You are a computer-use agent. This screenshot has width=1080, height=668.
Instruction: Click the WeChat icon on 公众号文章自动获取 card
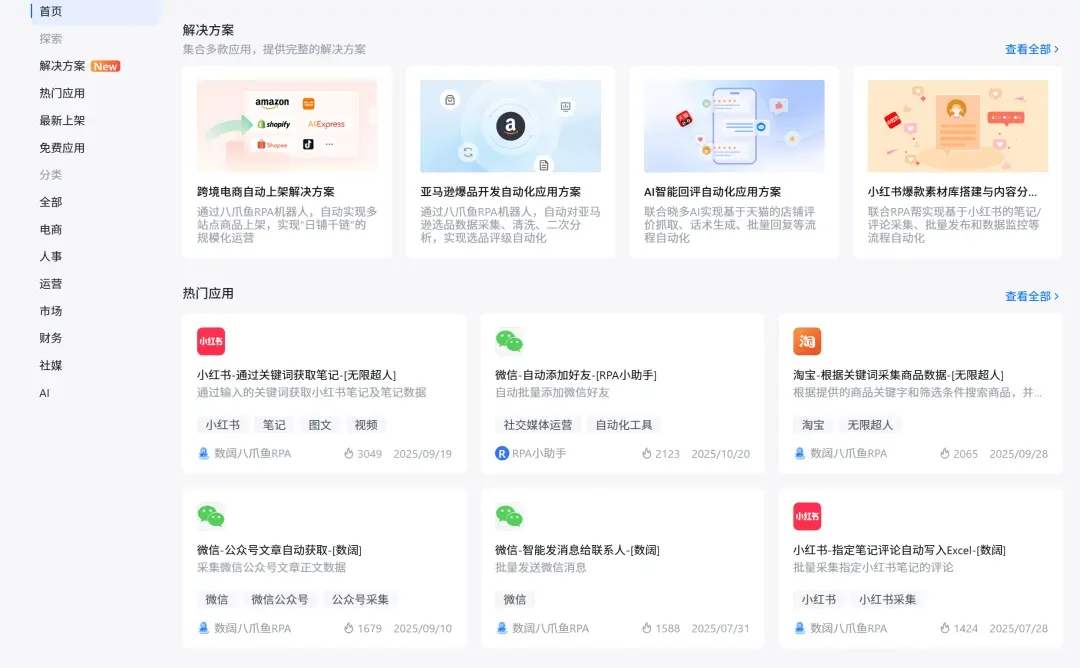point(211,516)
